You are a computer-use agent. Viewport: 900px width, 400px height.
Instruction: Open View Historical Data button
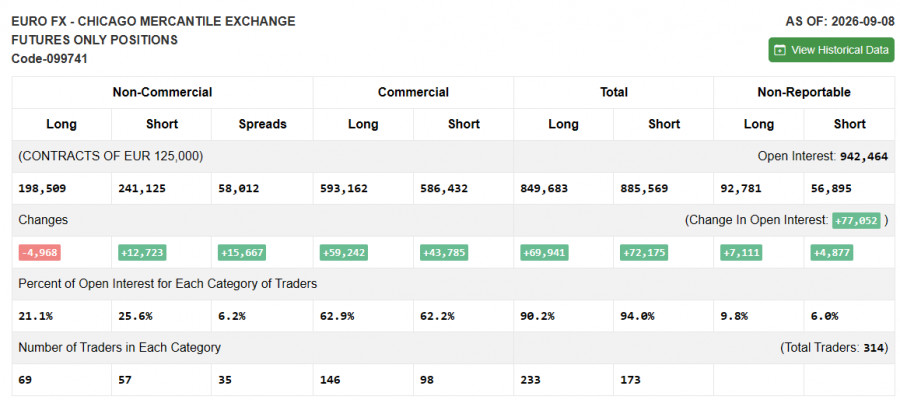(831, 50)
